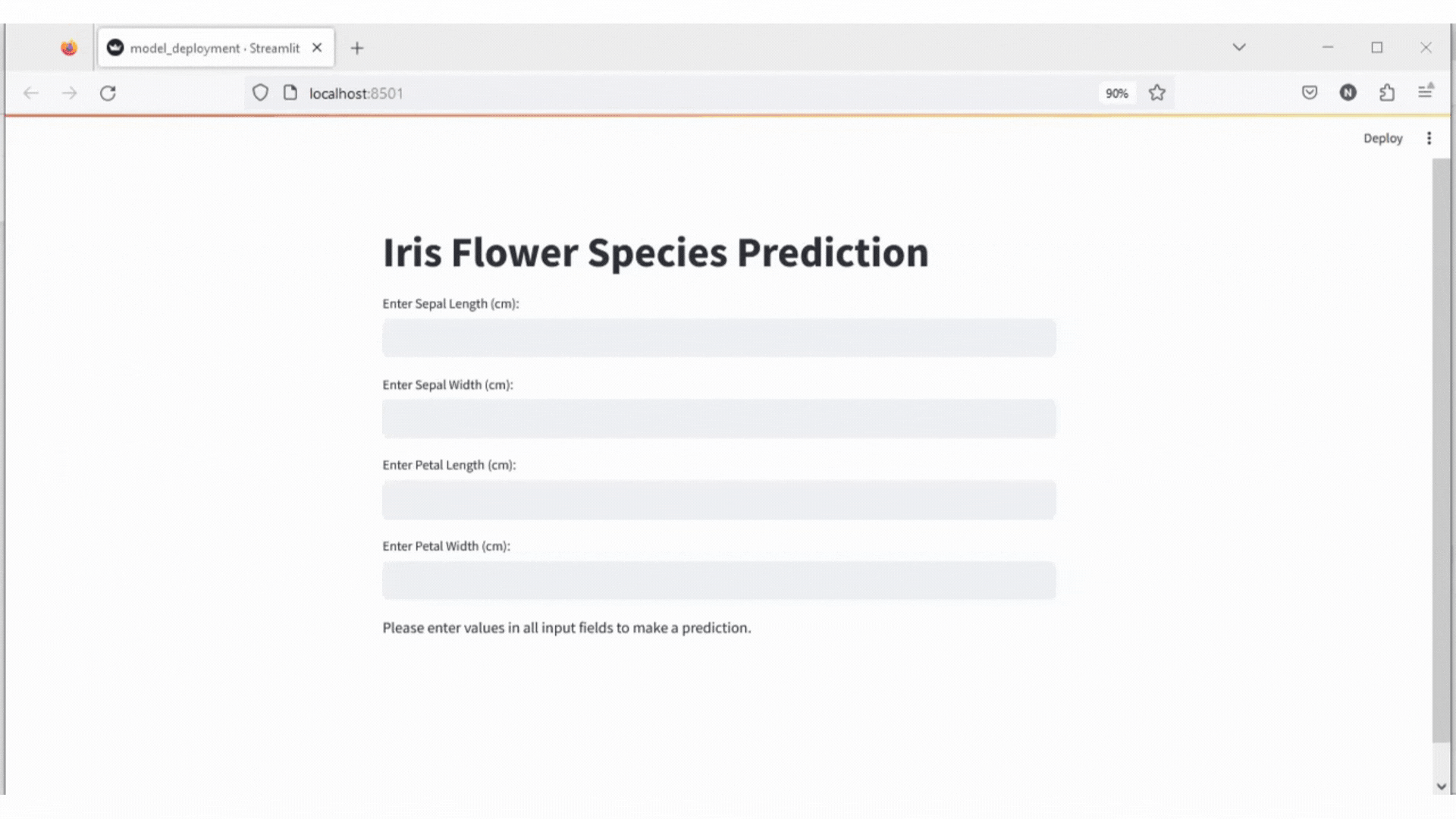This screenshot has height=819, width=1456.
Task: Click the 90% zoom level indicator
Action: (1116, 93)
